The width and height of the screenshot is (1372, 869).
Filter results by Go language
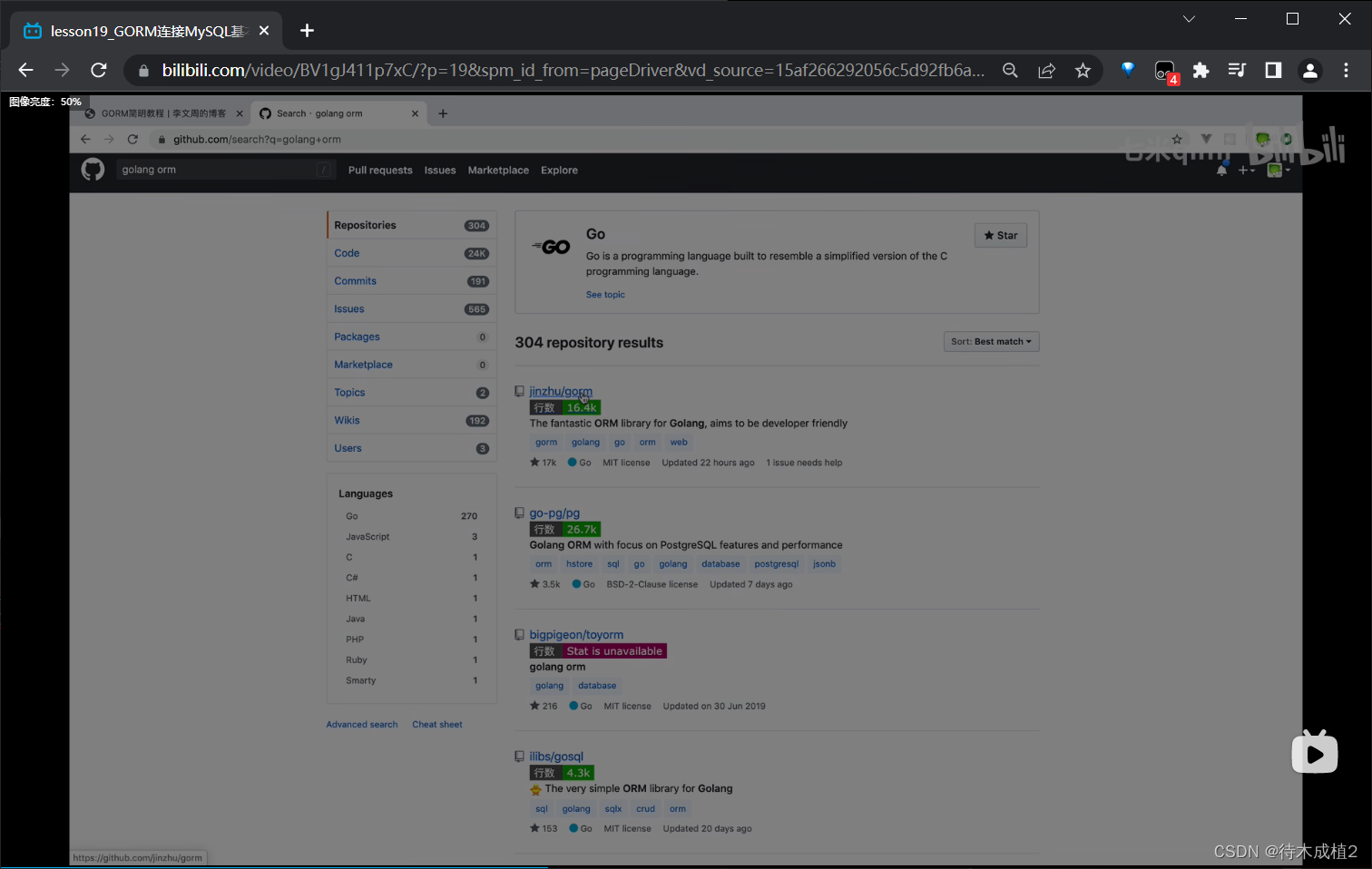click(411, 516)
